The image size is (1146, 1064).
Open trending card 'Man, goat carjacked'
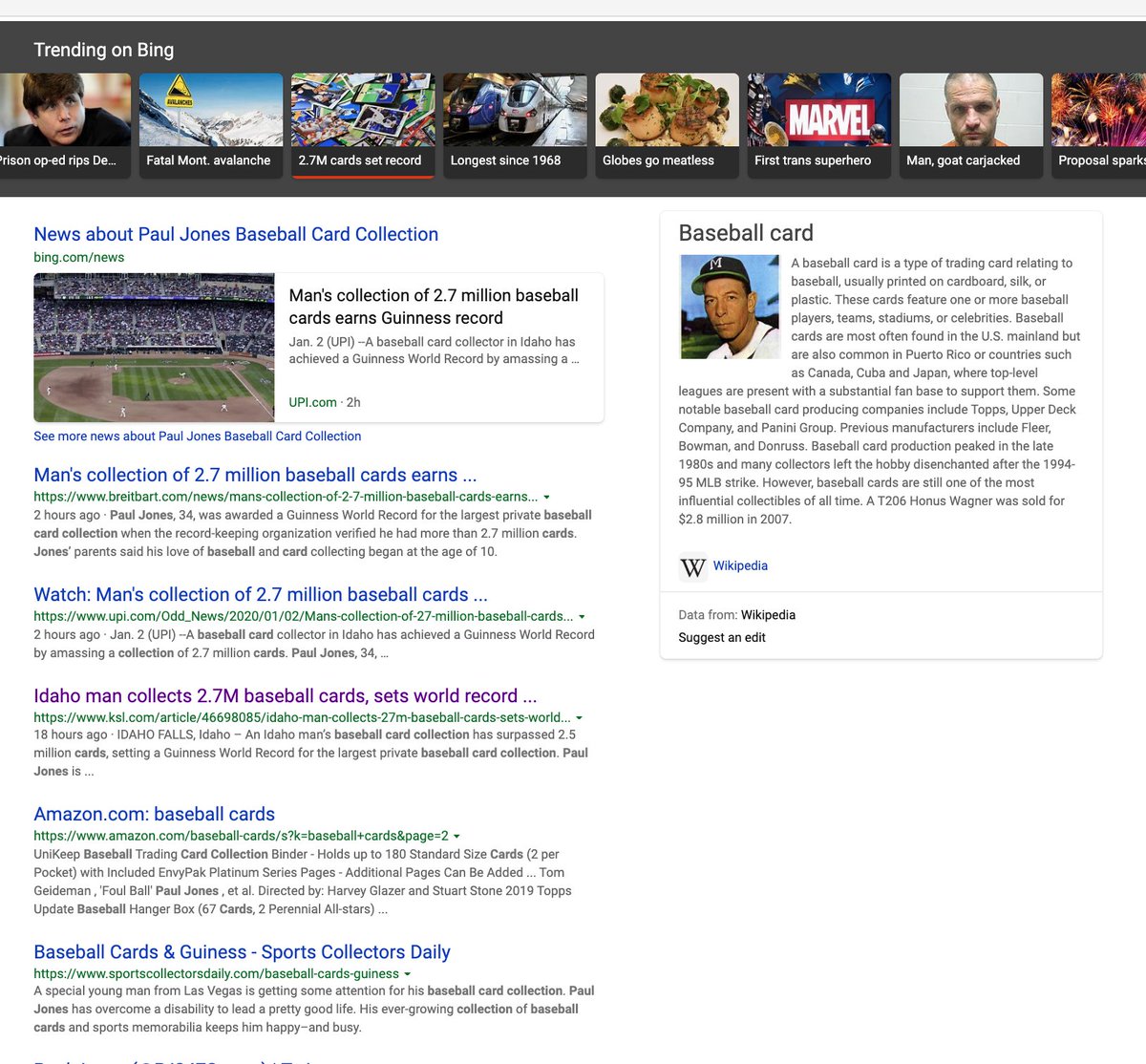click(x=971, y=125)
